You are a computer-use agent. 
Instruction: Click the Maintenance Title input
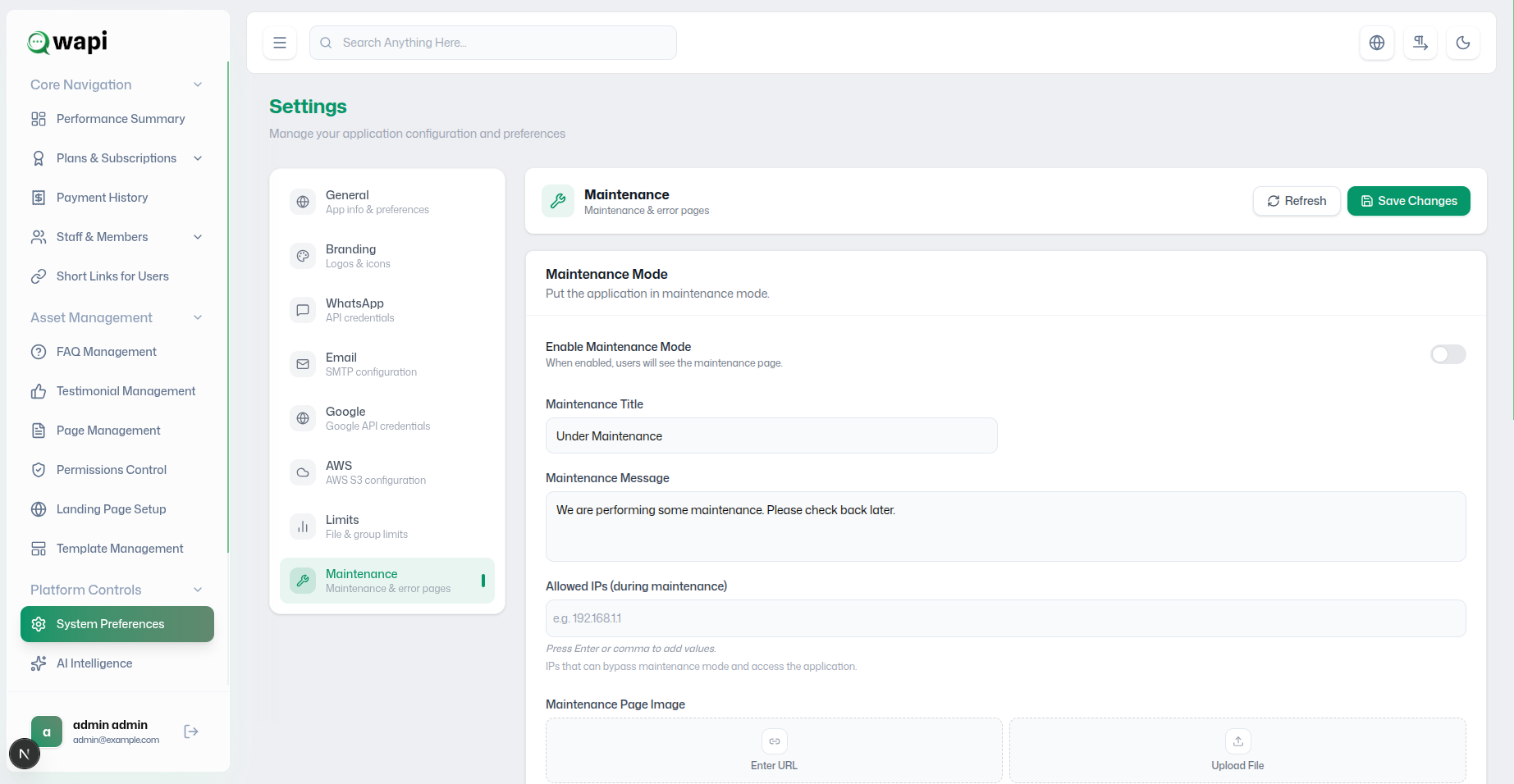tap(771, 435)
